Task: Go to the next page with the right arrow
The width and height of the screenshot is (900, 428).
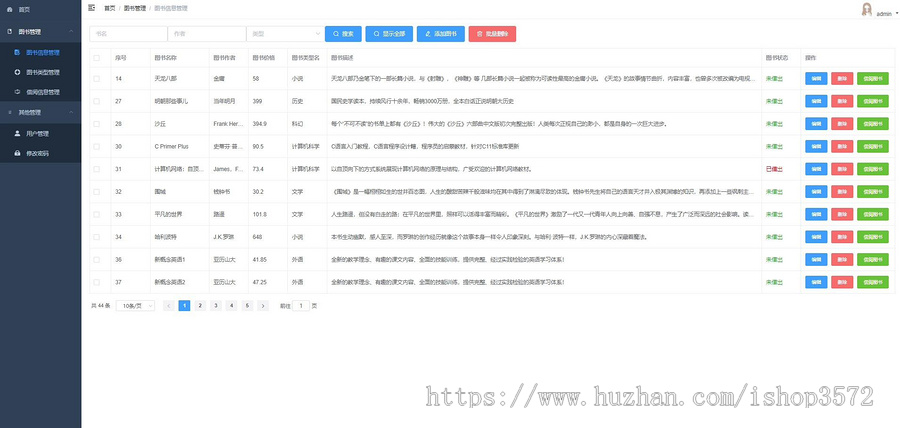Action: (x=263, y=306)
